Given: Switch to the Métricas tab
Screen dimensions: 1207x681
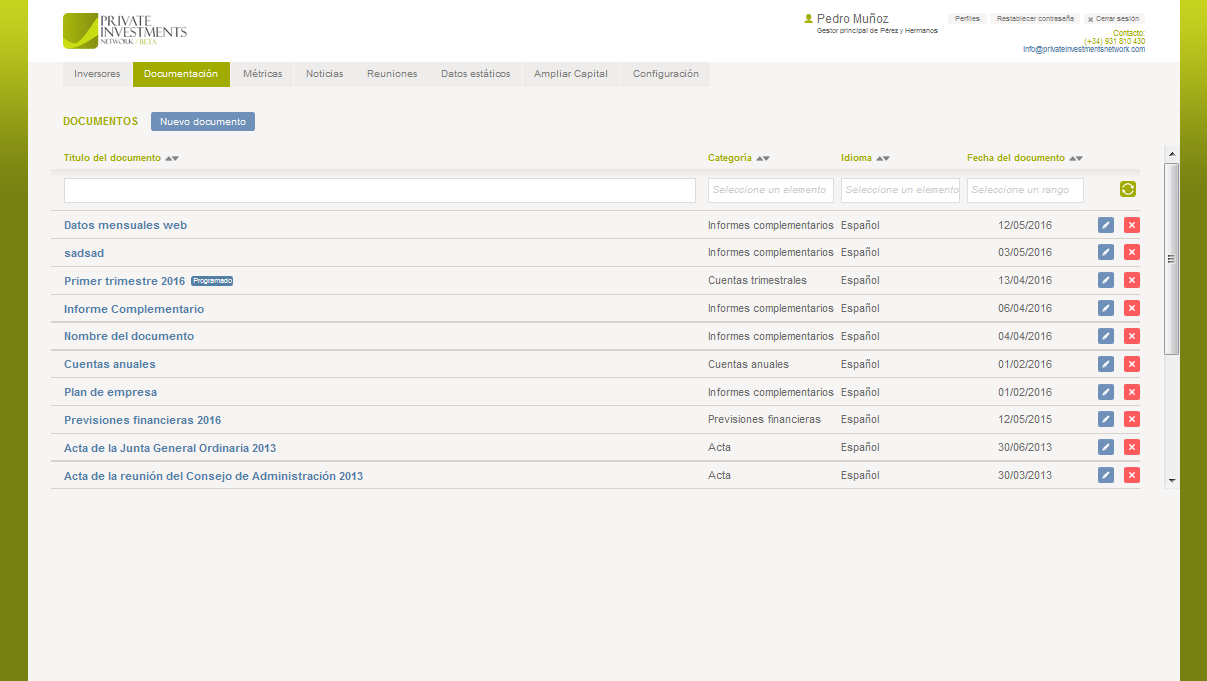Looking at the screenshot, I should pyautogui.click(x=262, y=74).
